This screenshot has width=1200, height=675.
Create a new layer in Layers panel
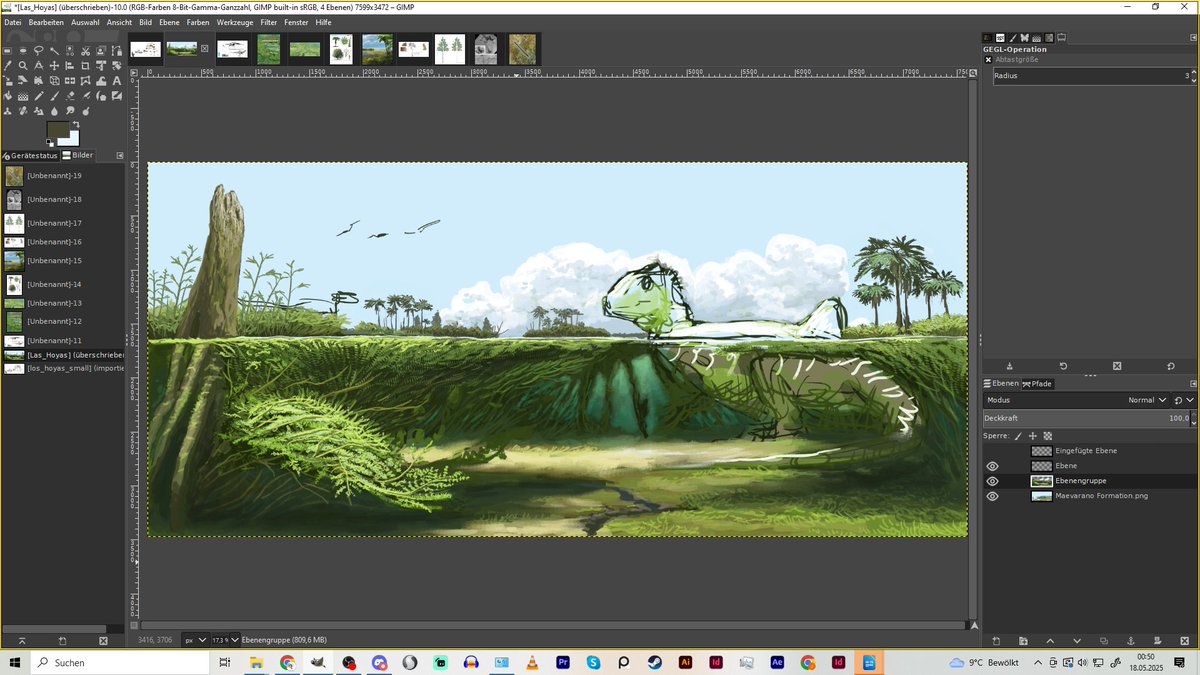point(996,640)
